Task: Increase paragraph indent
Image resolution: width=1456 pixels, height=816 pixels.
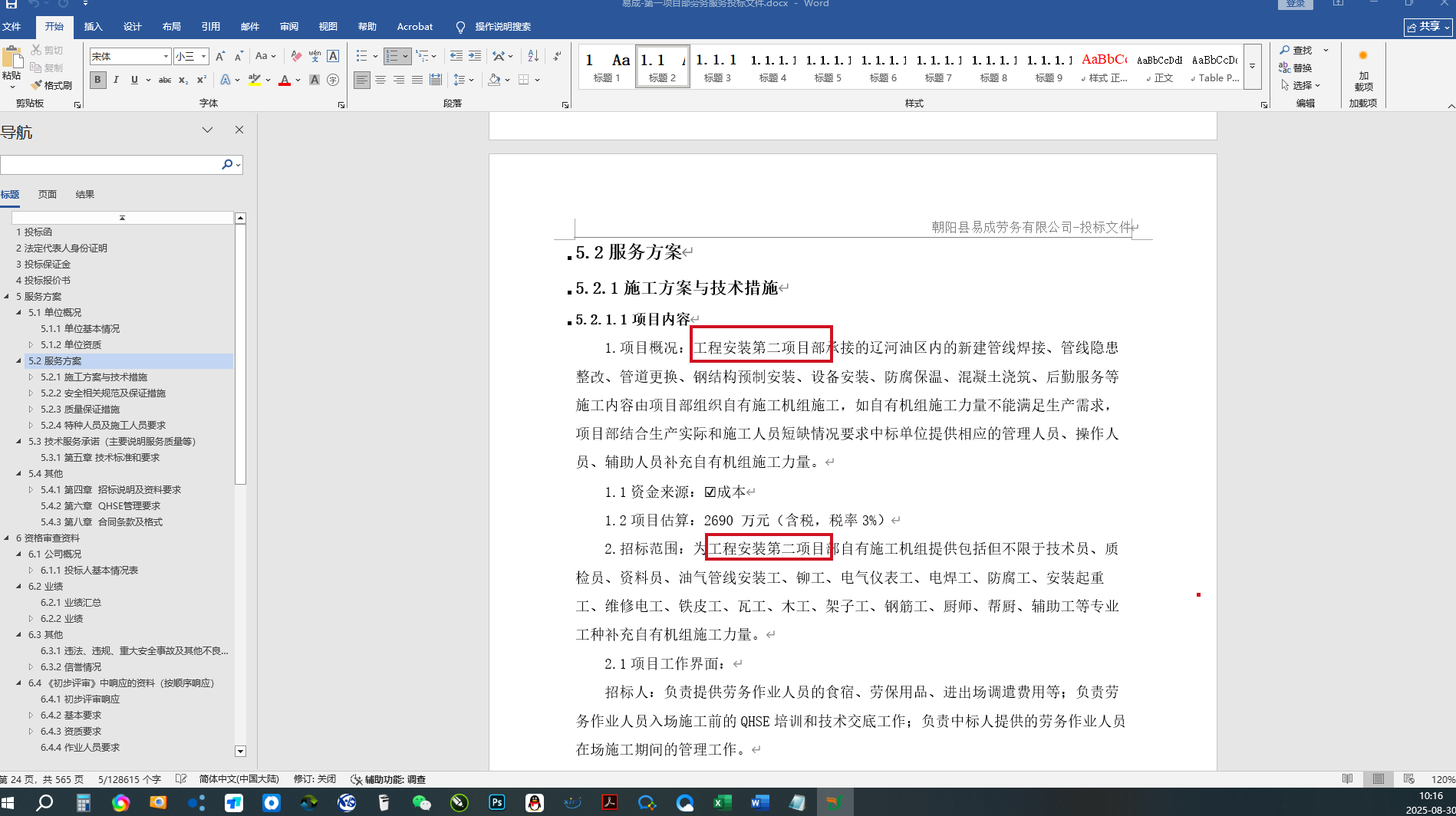Action: coord(475,56)
